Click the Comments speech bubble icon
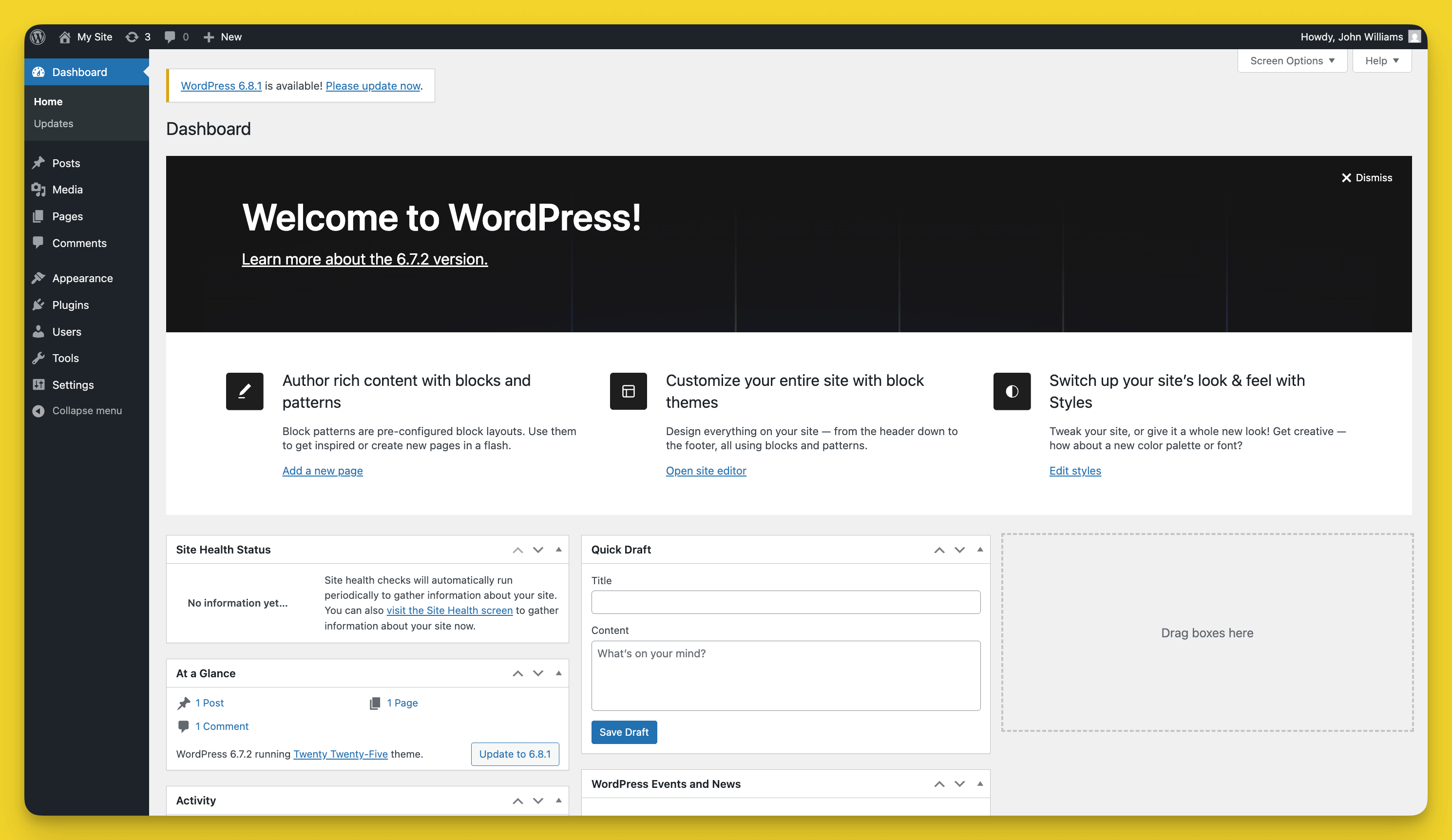Image resolution: width=1452 pixels, height=840 pixels. (x=38, y=243)
